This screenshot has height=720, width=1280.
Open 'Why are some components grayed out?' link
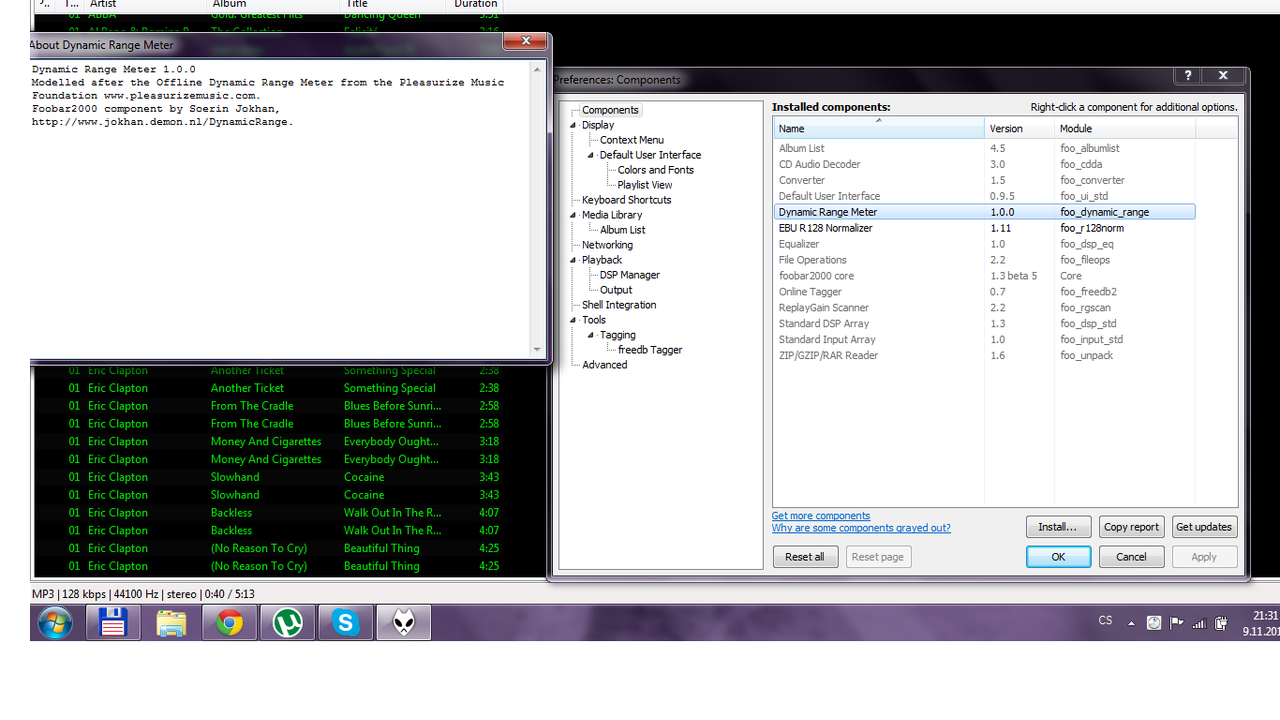(x=861, y=528)
